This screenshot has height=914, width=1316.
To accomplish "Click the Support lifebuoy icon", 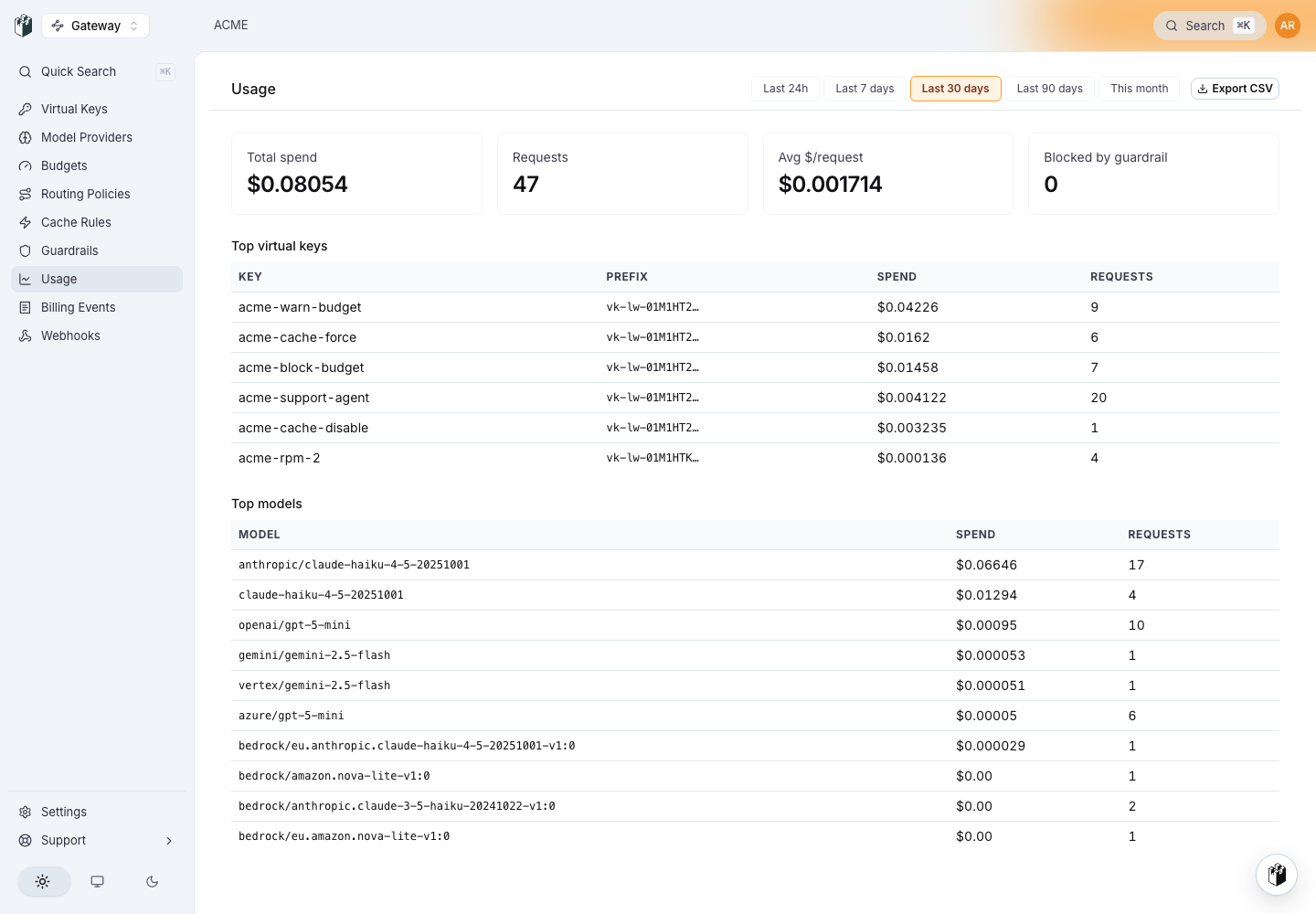I will [x=26, y=840].
